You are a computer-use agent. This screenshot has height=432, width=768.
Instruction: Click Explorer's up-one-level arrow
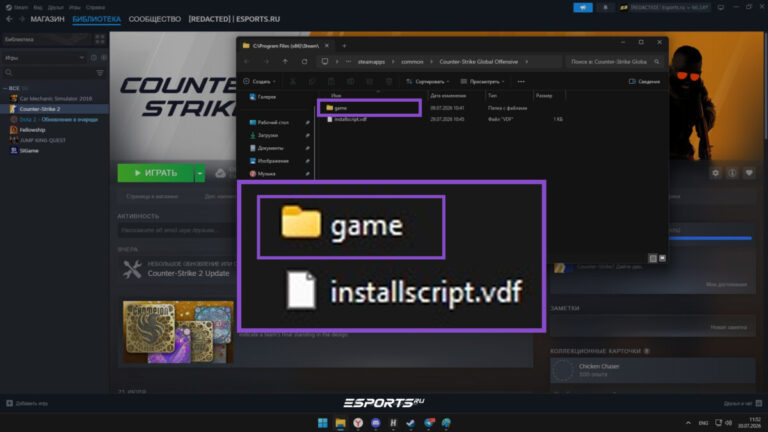285,62
